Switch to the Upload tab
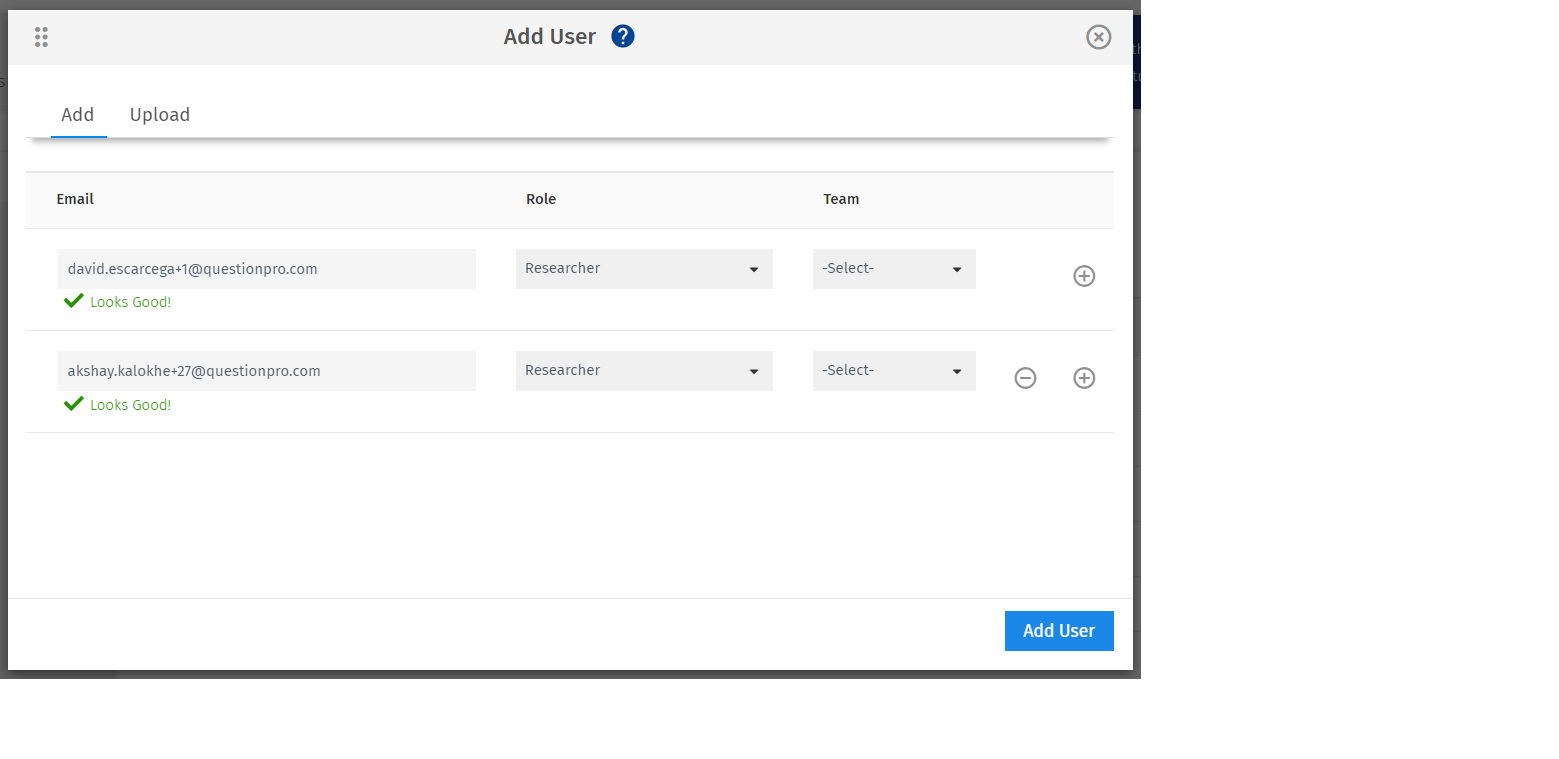 point(160,115)
